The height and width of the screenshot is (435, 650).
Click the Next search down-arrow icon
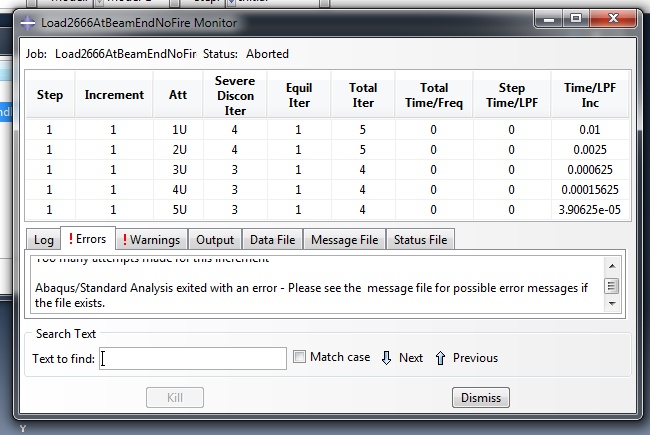pos(386,358)
